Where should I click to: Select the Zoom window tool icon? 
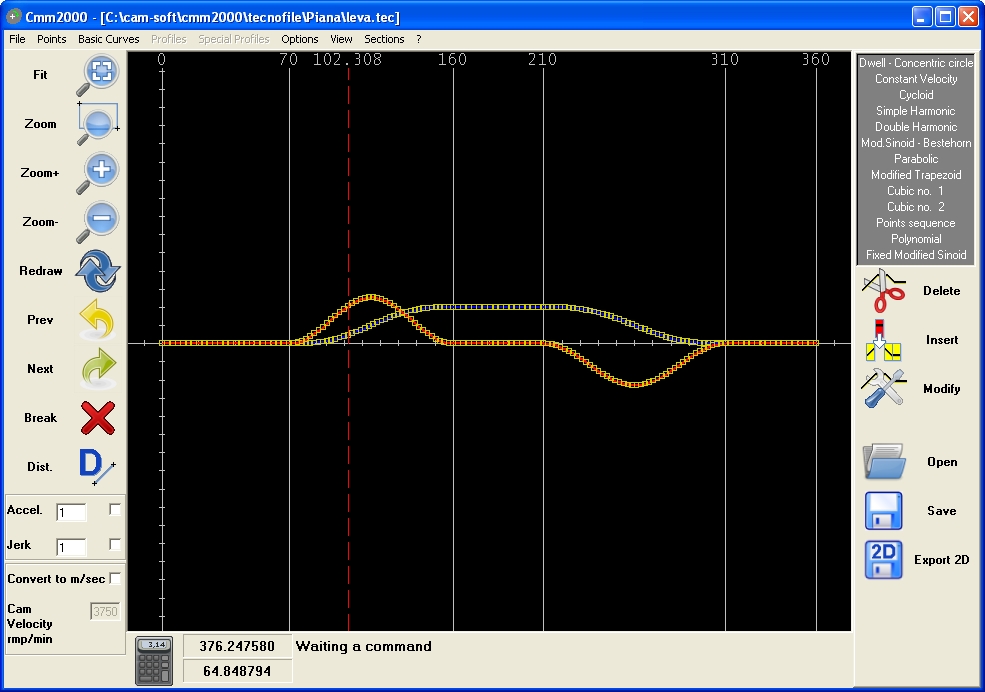tap(98, 124)
